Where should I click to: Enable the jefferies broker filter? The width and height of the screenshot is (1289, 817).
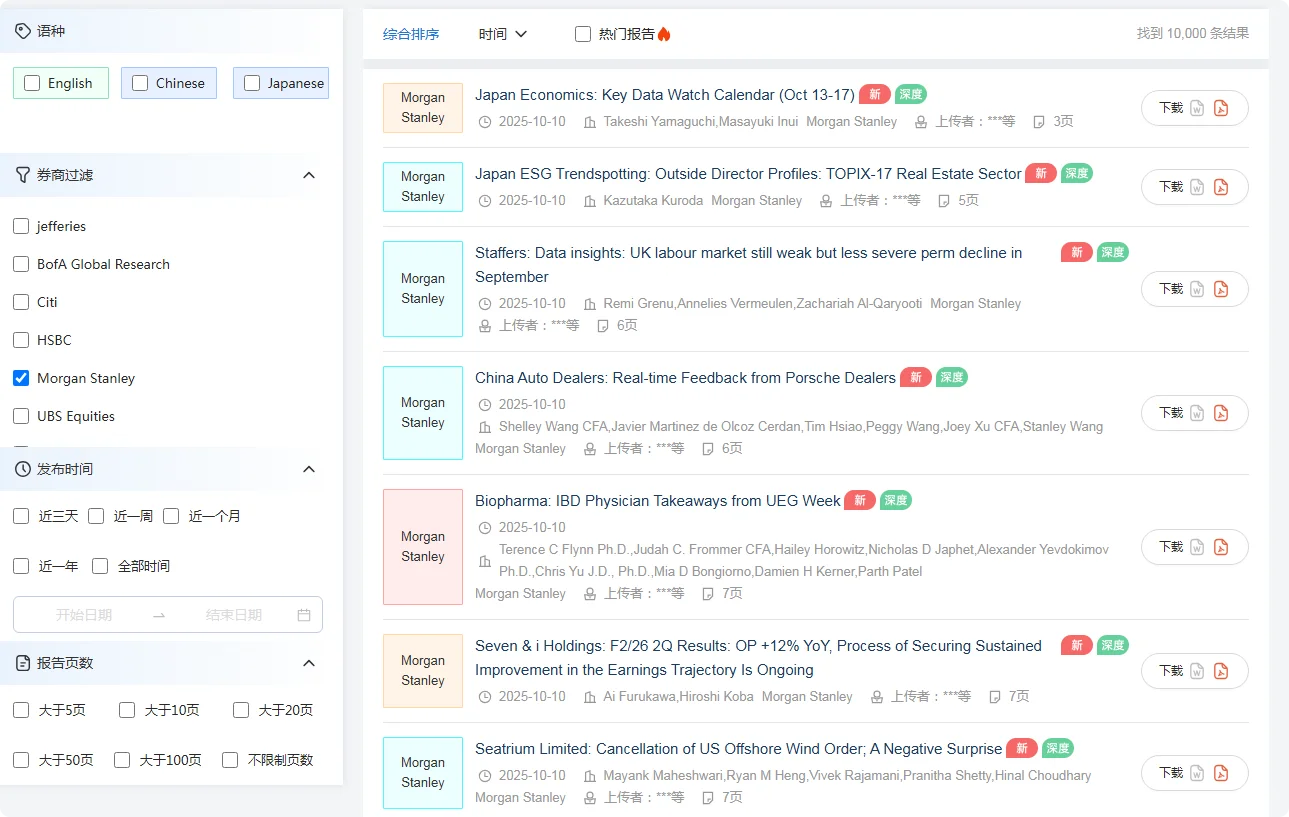[21, 226]
